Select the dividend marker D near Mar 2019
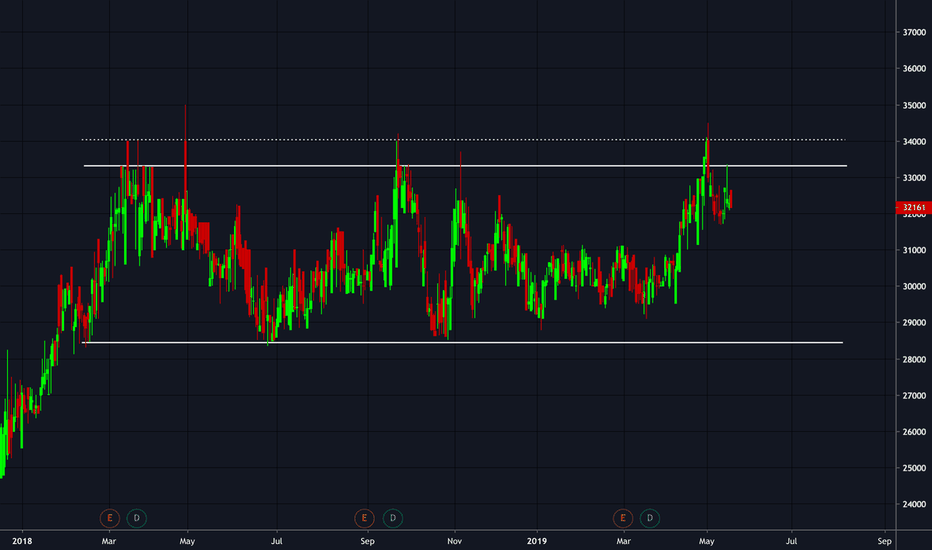932x550 pixels. [x=650, y=518]
